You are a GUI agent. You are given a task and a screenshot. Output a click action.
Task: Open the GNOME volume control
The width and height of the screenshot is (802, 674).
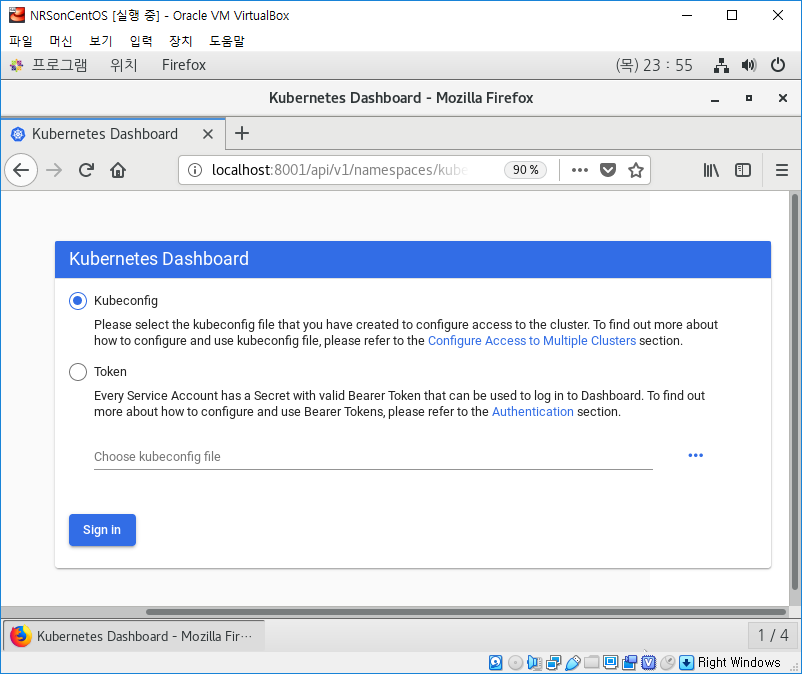(749, 65)
